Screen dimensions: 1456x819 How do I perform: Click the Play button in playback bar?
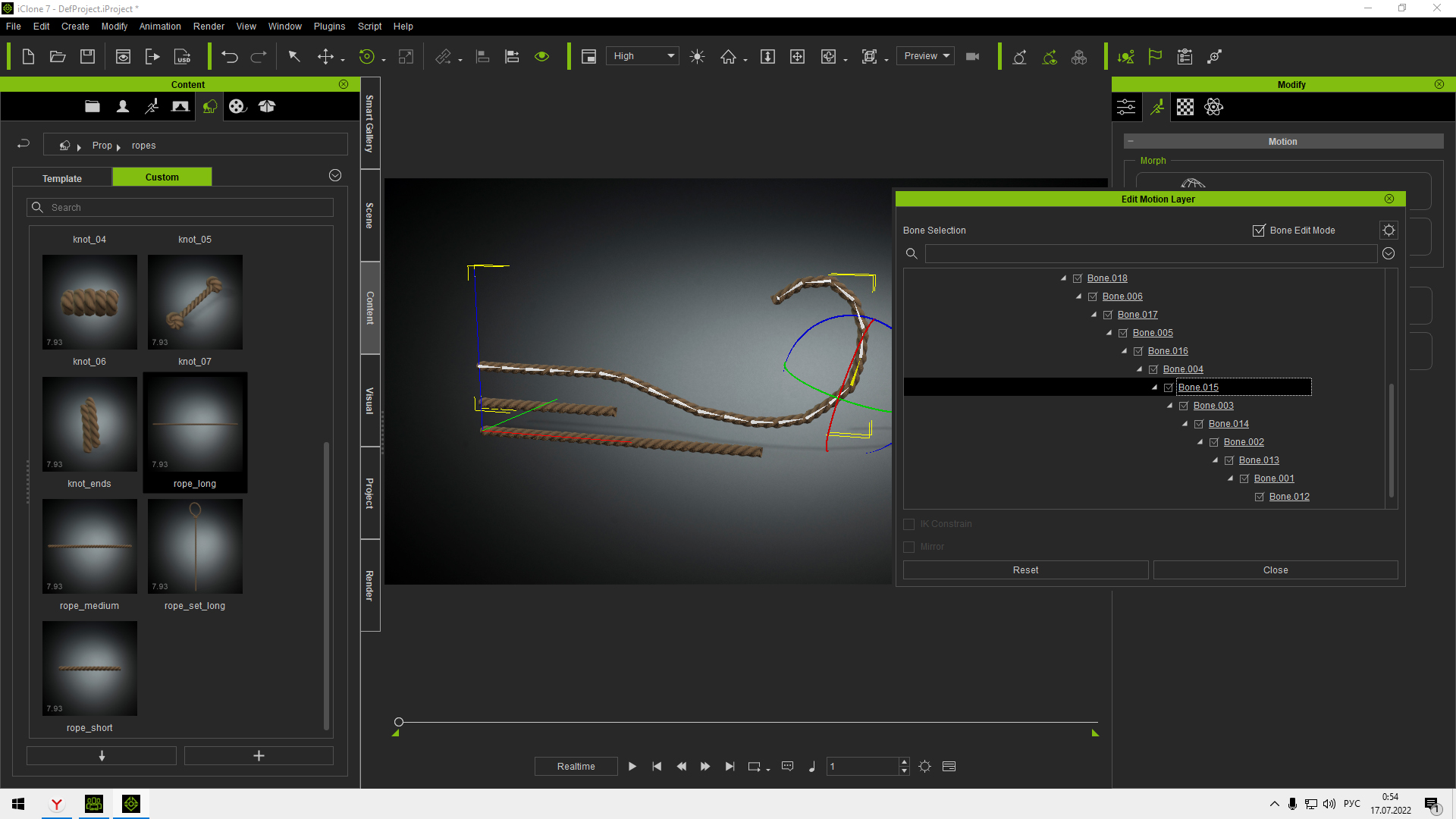click(632, 767)
